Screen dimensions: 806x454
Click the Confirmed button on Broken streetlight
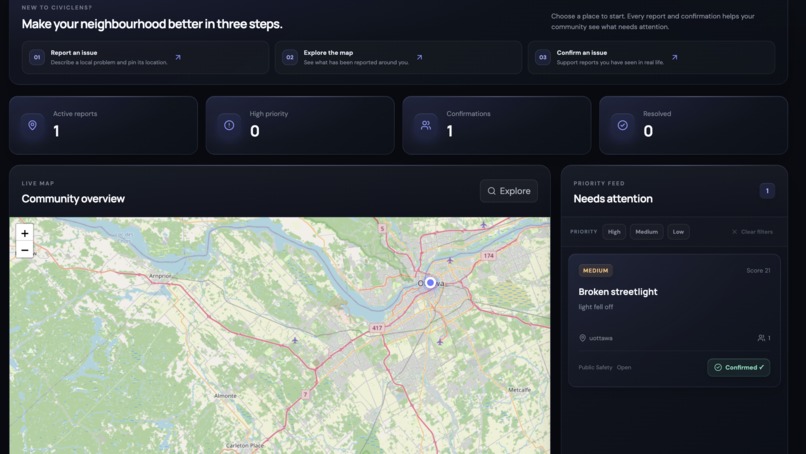point(739,367)
